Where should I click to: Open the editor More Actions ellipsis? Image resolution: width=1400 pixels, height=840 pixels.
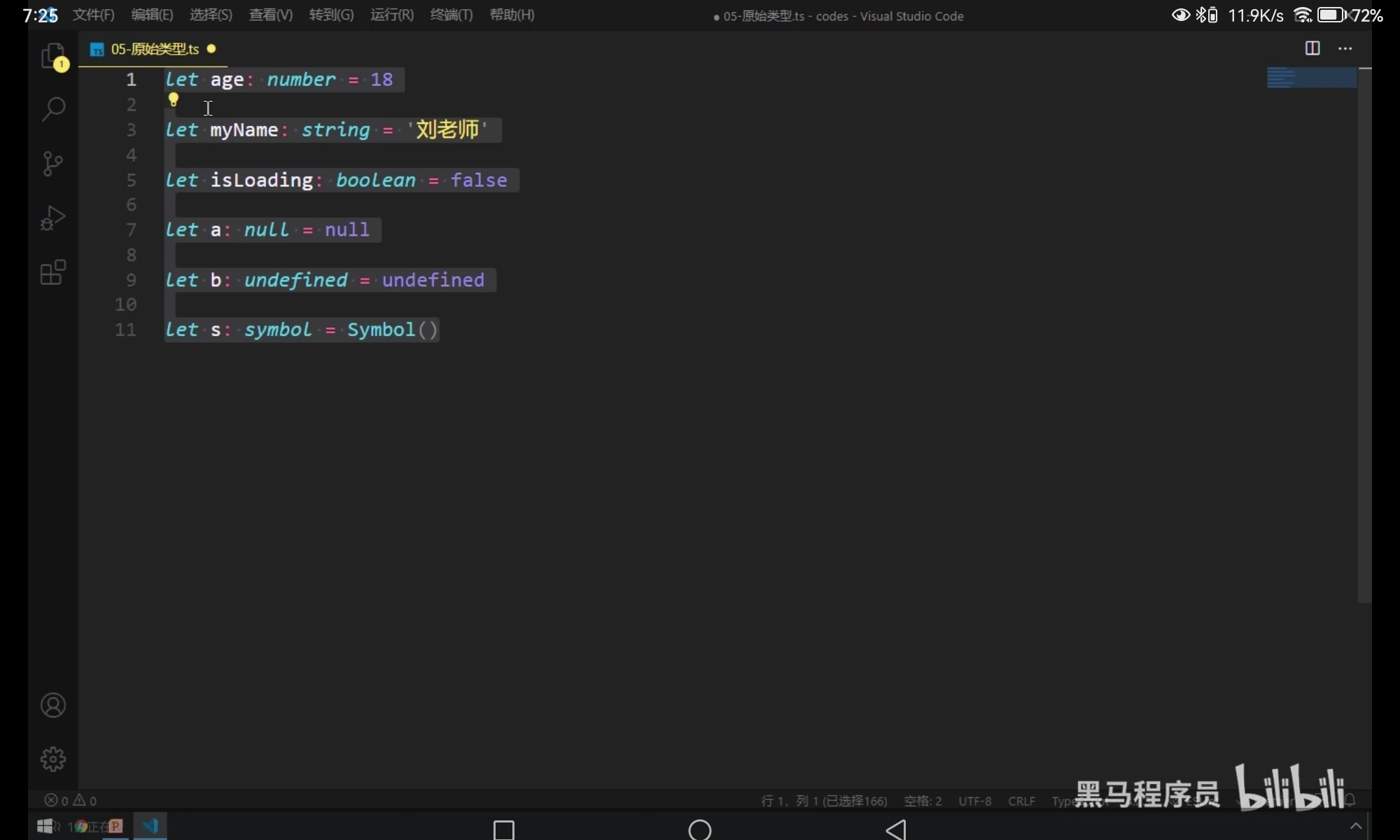[1345, 48]
